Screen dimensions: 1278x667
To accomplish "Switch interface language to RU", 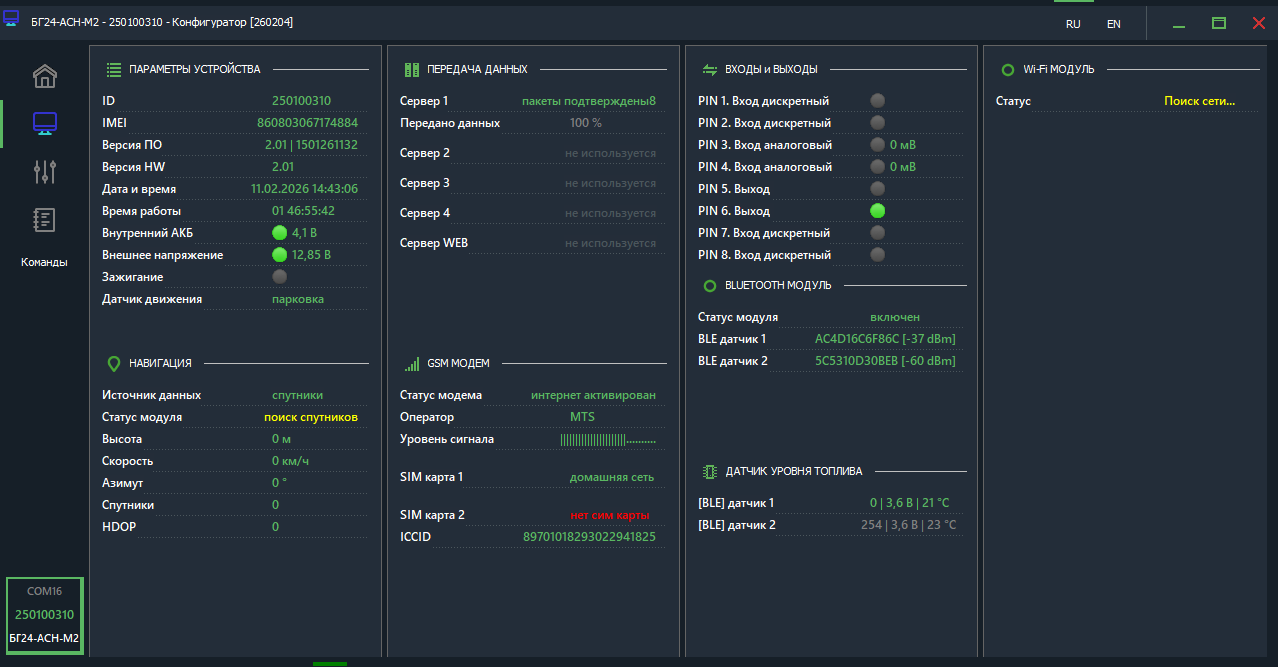I will (x=1073, y=23).
